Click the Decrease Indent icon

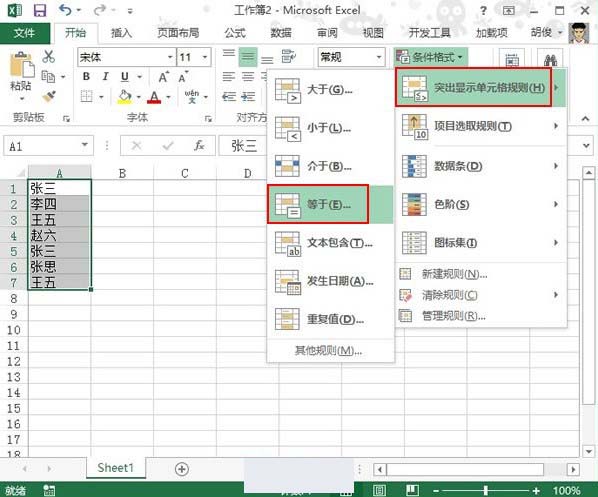click(229, 97)
